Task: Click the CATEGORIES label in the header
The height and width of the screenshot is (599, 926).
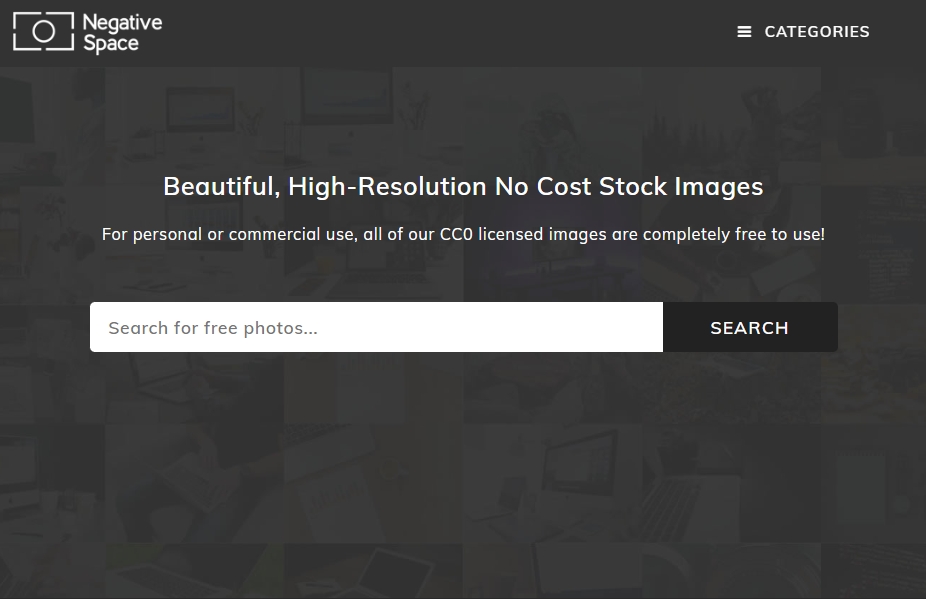Action: pyautogui.click(x=816, y=32)
